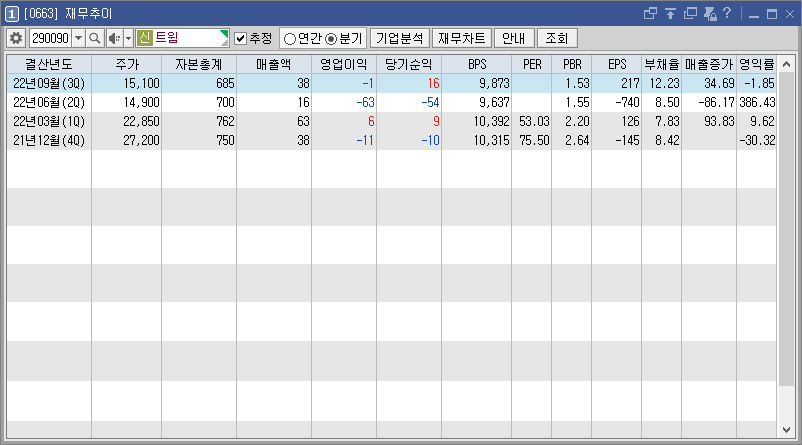Click the 안내 button
Image resolution: width=802 pixels, height=445 pixels.
(x=514, y=38)
